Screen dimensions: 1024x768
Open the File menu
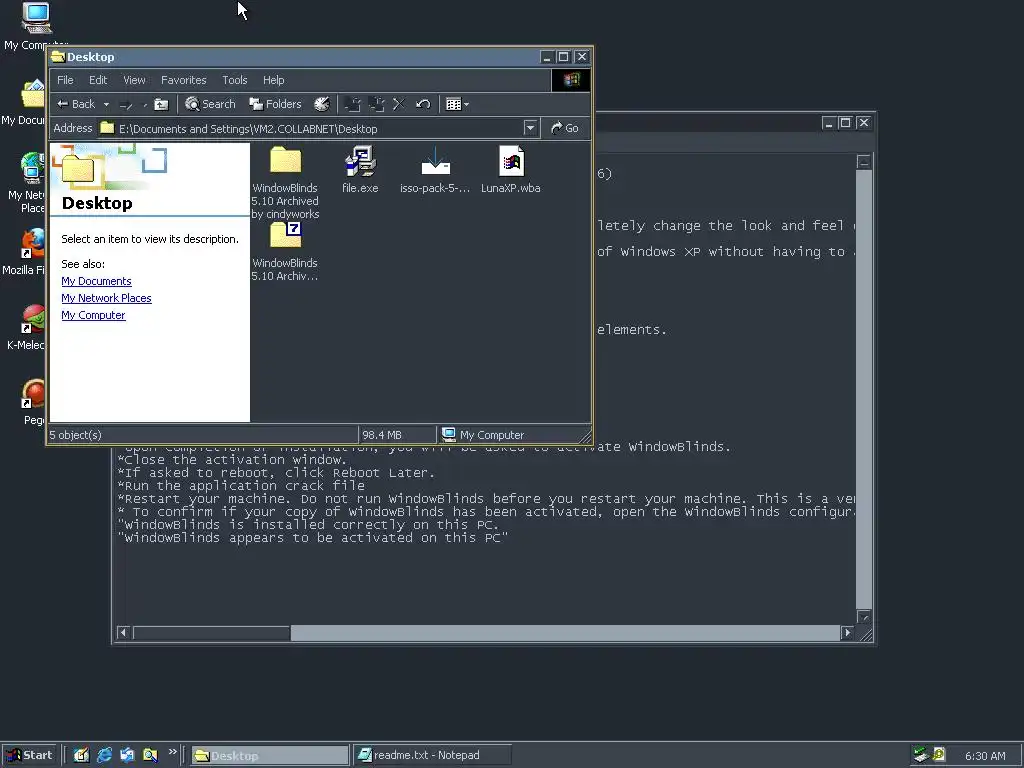pyautogui.click(x=65, y=80)
